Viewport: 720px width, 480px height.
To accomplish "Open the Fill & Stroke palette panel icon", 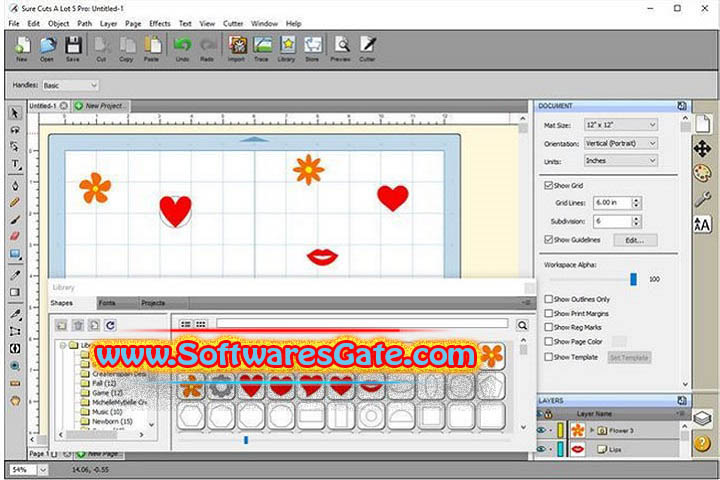I will [x=702, y=174].
